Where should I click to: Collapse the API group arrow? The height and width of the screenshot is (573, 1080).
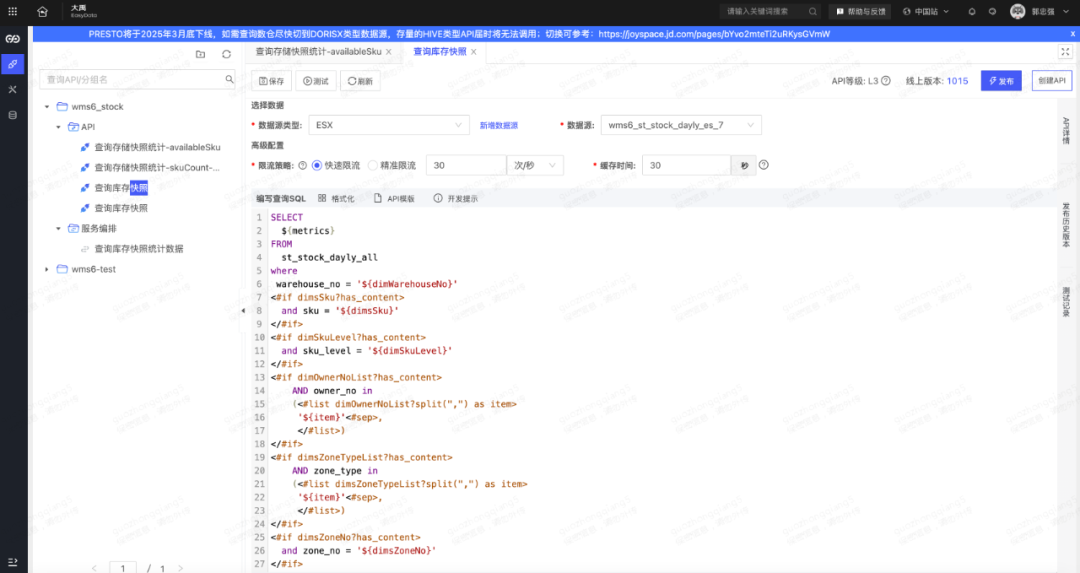59,127
